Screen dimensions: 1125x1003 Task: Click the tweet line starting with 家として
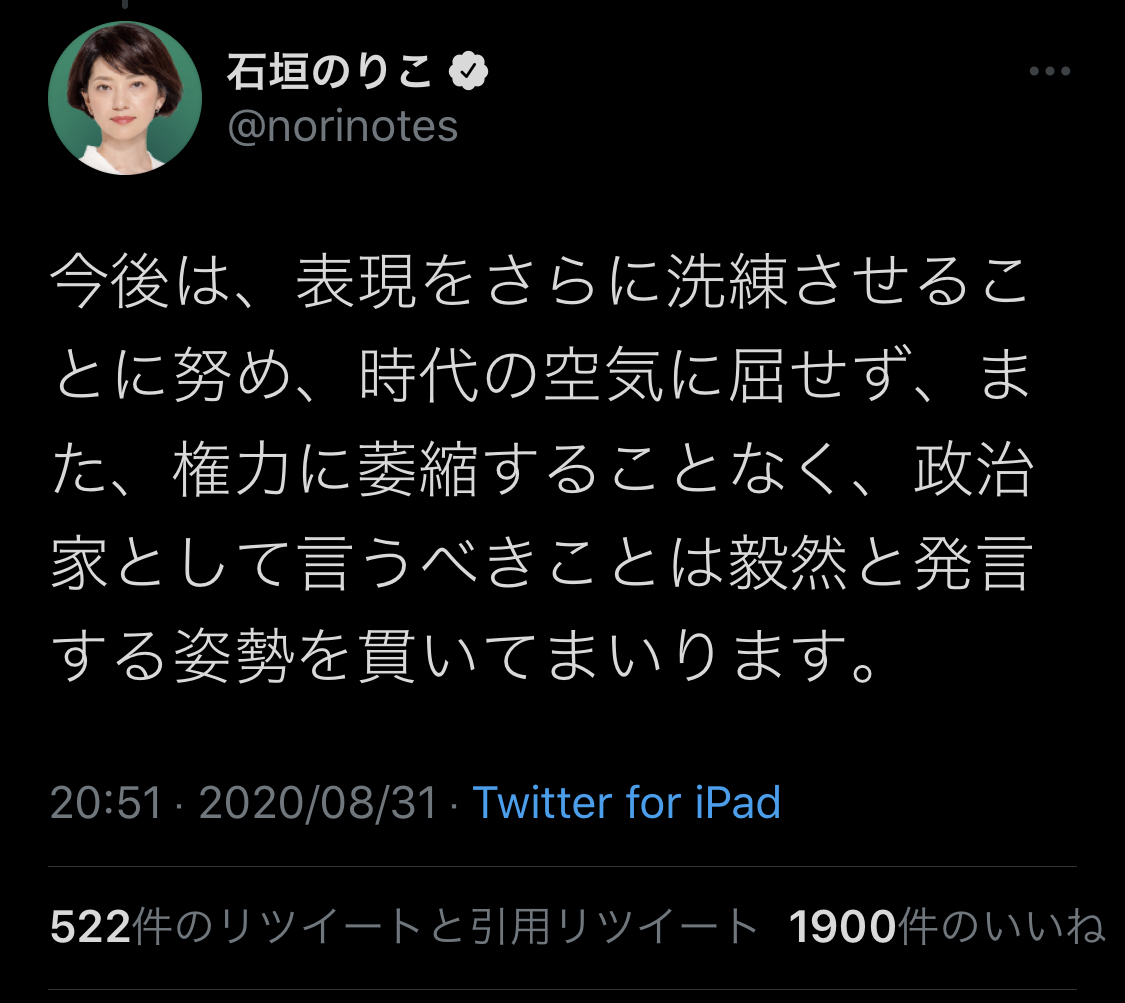click(x=540, y=566)
